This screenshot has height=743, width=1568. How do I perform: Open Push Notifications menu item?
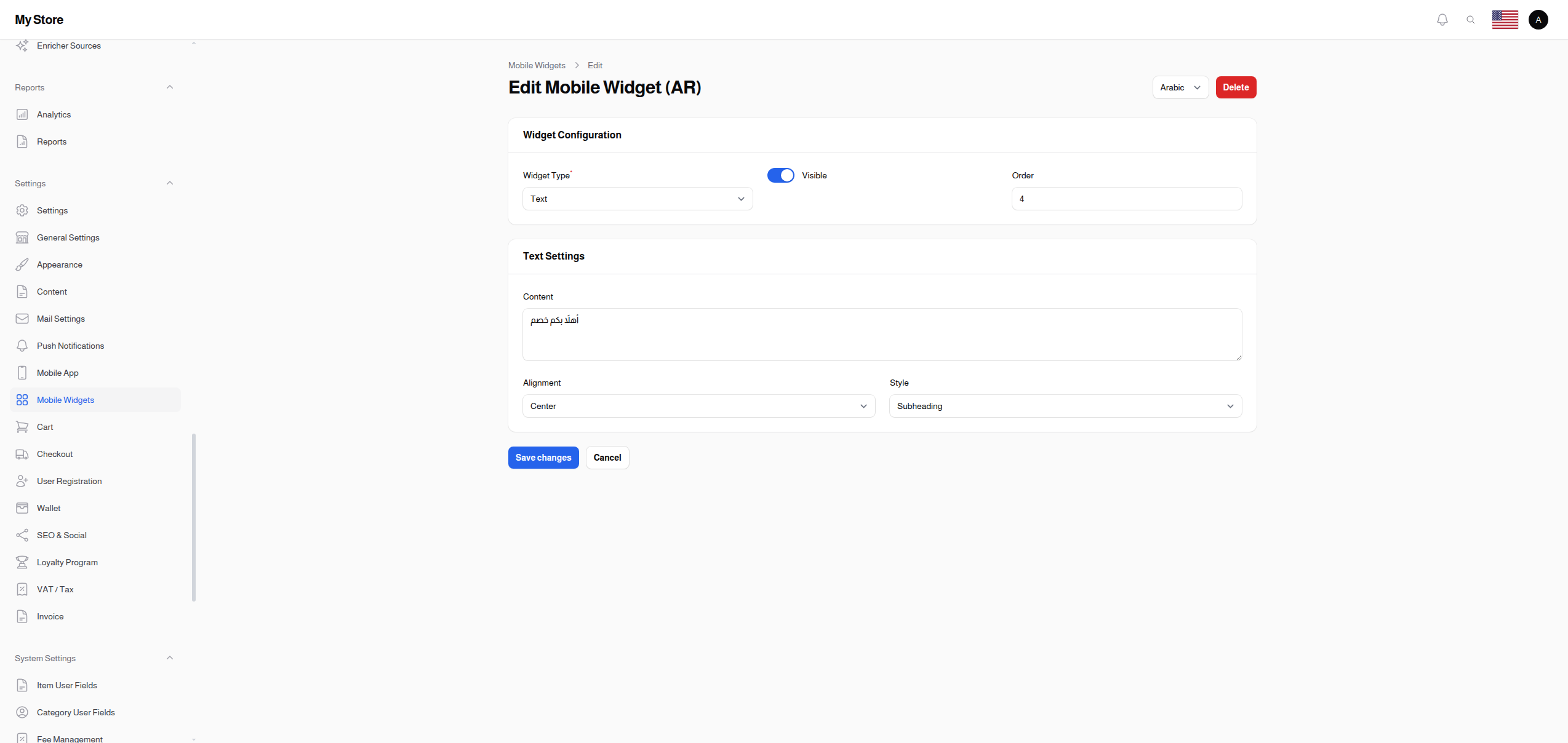click(70, 346)
